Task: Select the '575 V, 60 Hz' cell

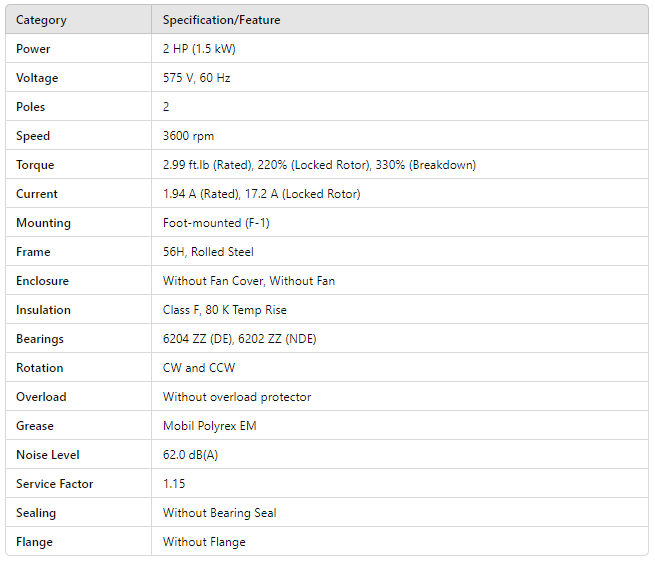Action: pyautogui.click(x=197, y=78)
